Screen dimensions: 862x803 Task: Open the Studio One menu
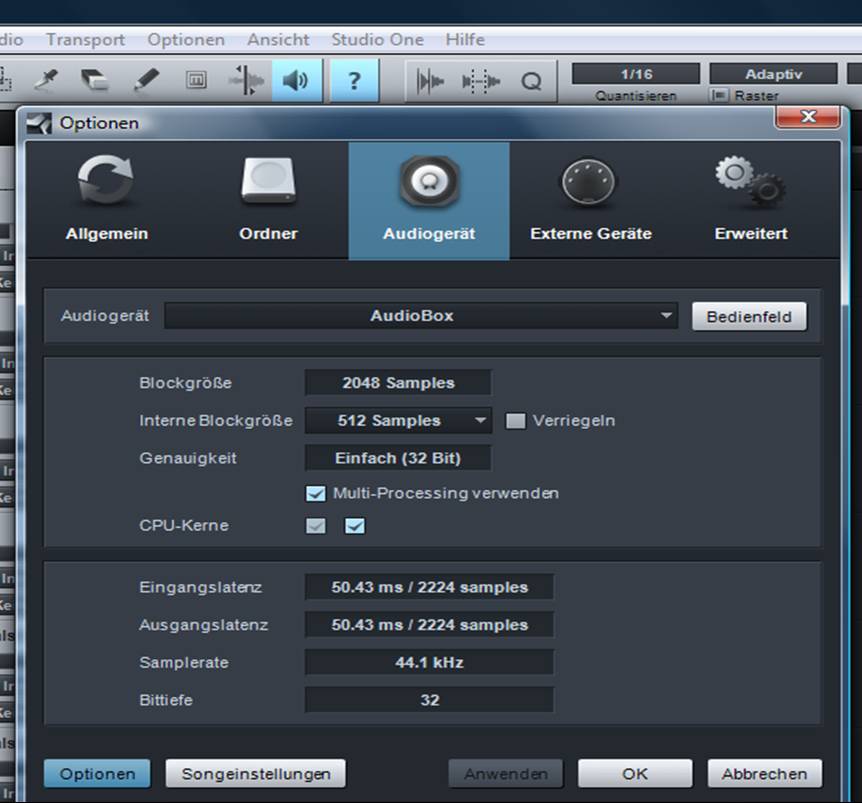coord(378,40)
